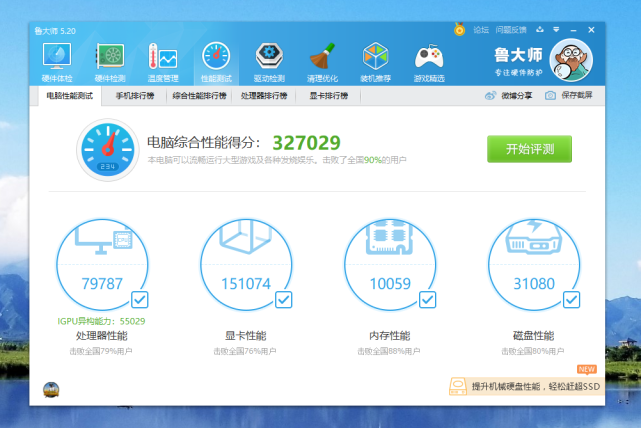The image size is (641, 428).
Task: Toggle the 显卡性能 checkbox
Action: [284, 300]
